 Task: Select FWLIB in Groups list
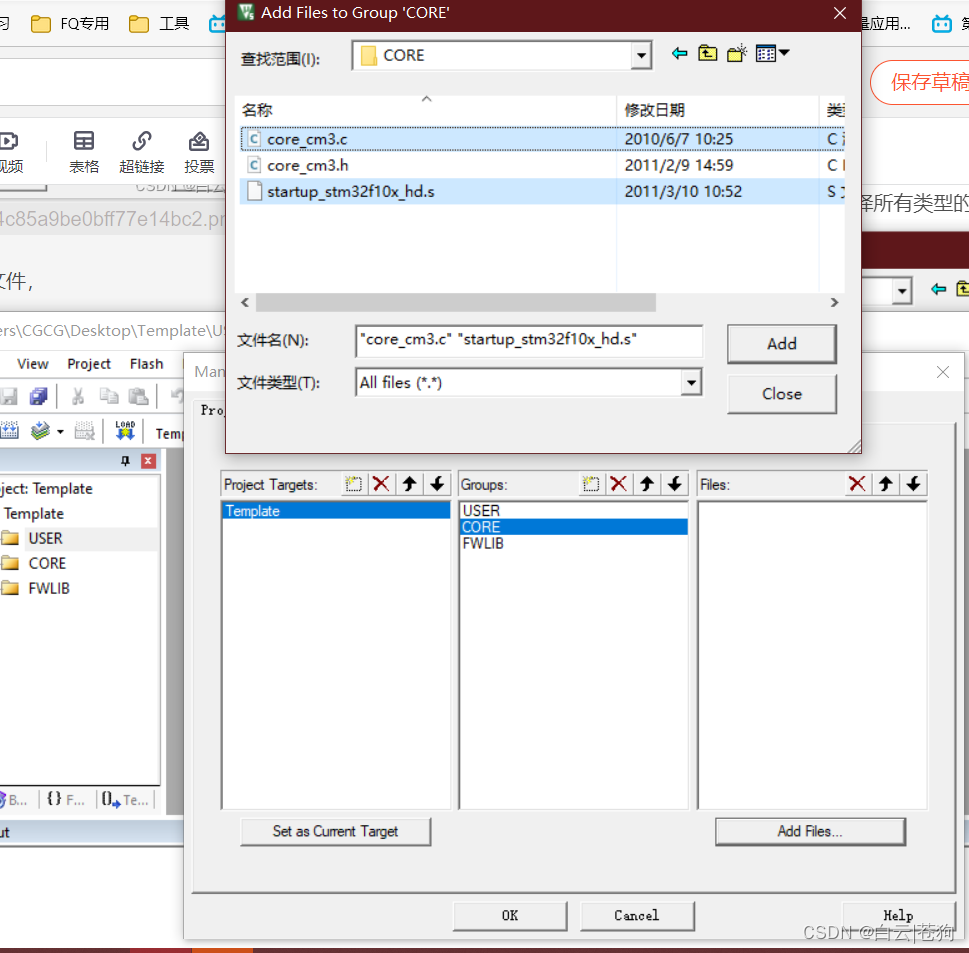573,543
